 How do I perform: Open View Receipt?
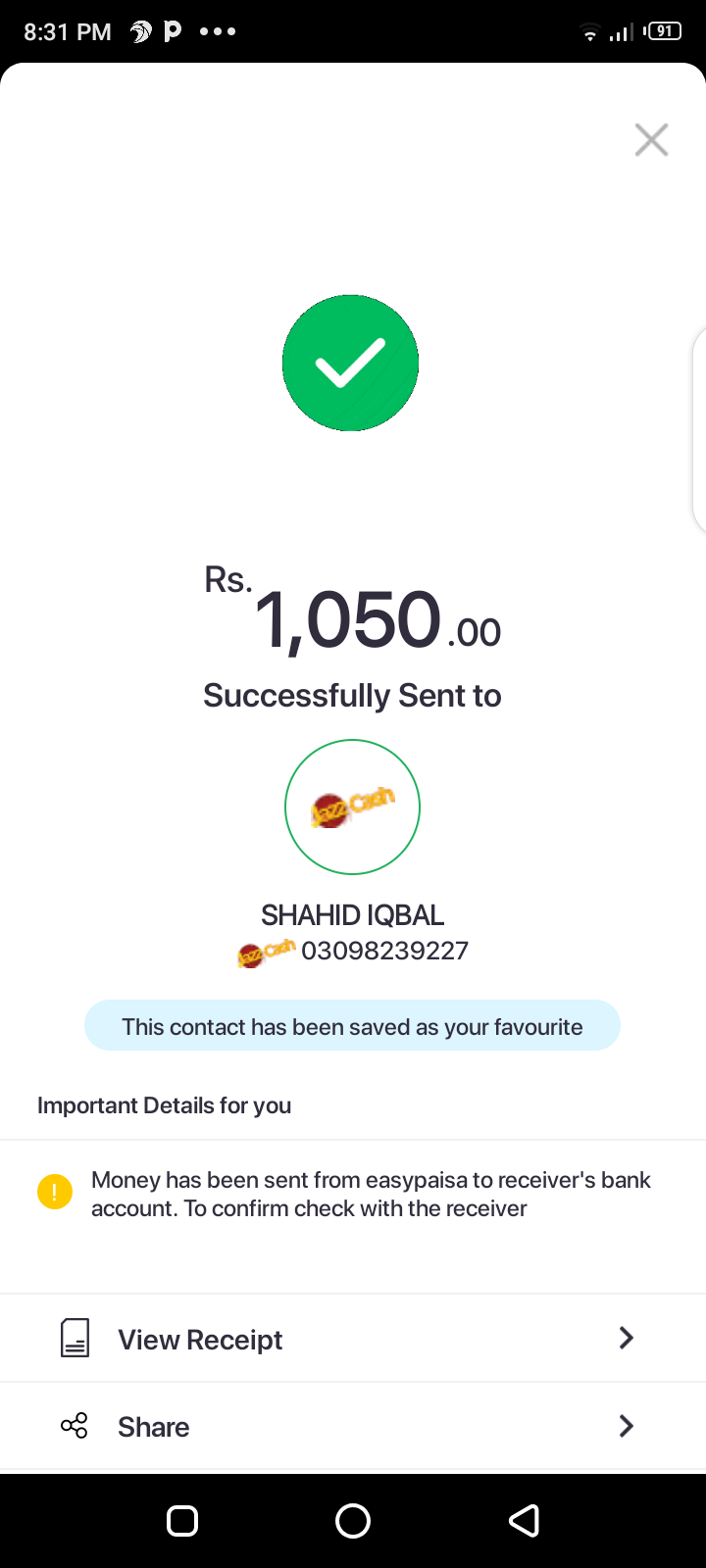click(353, 1339)
